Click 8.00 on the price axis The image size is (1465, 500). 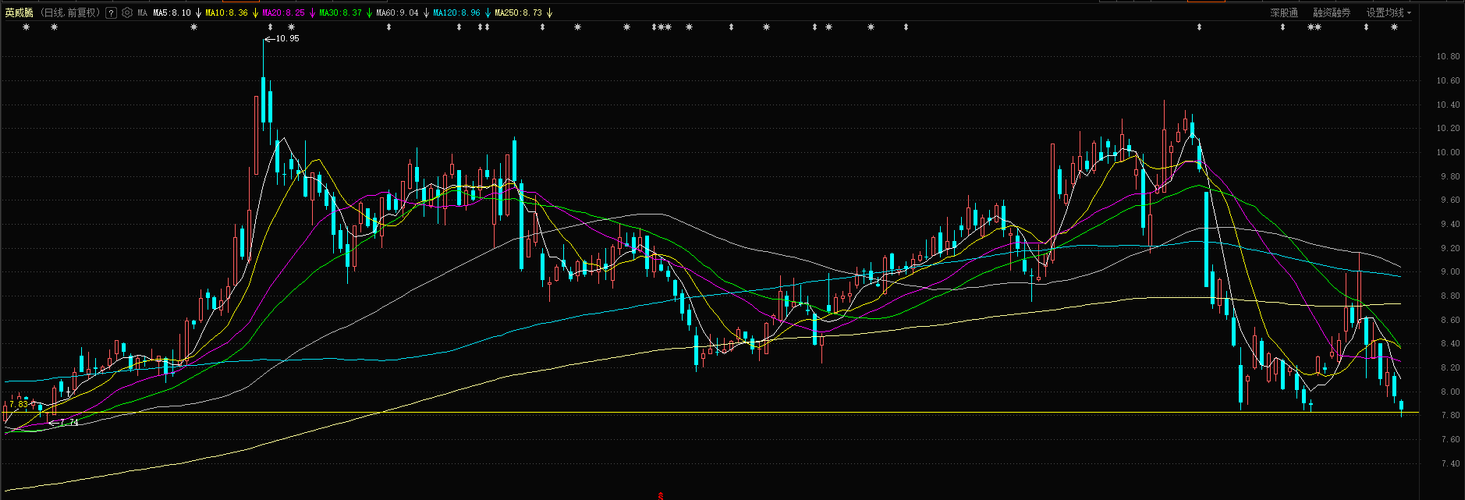(x=1450, y=392)
